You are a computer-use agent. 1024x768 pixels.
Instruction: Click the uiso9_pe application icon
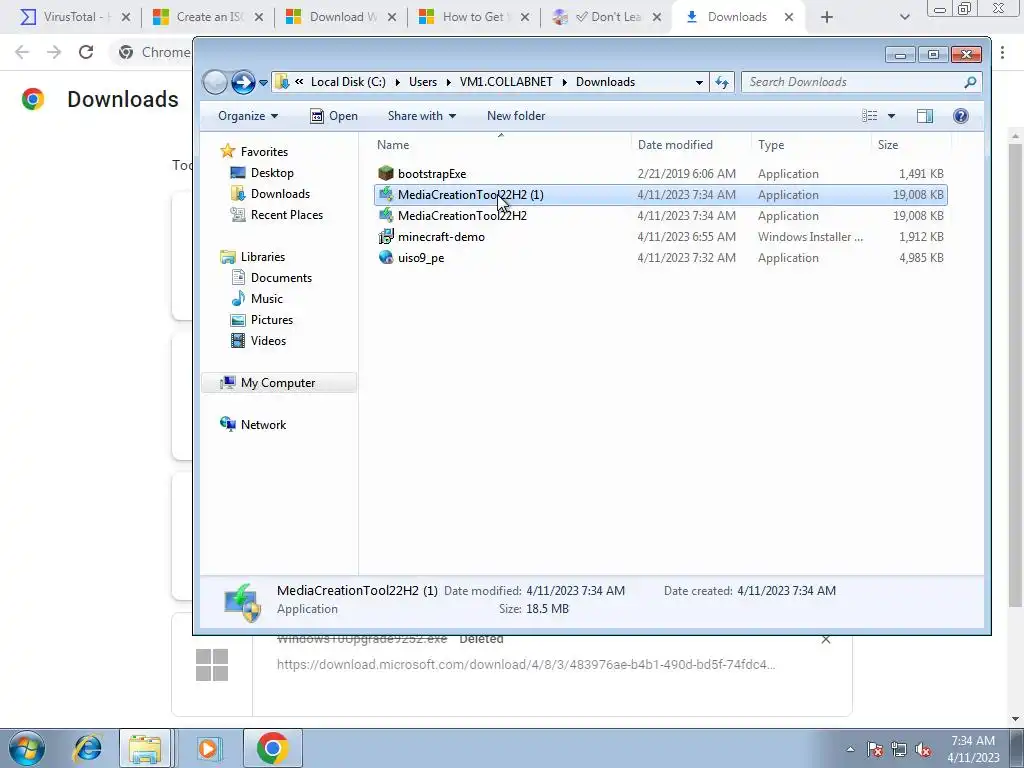[x=386, y=257]
